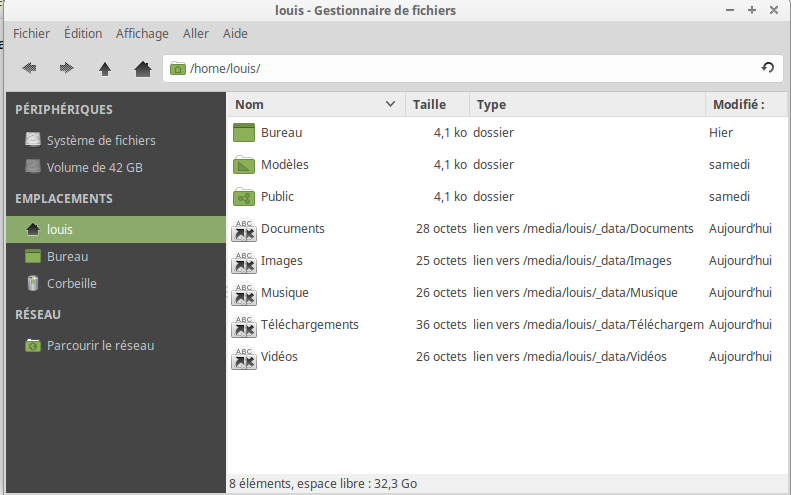Select the Public shared folder icon
Viewport: 791px width, 495px height.
[x=244, y=197]
